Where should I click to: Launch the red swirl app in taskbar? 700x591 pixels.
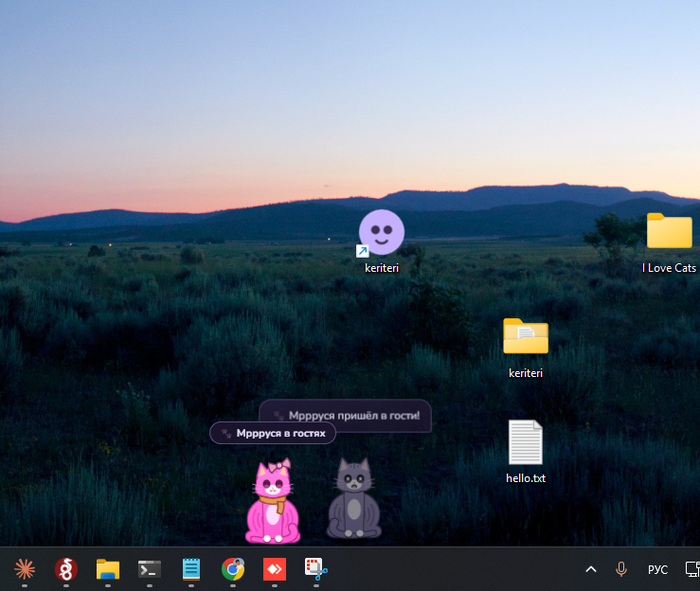coord(66,569)
